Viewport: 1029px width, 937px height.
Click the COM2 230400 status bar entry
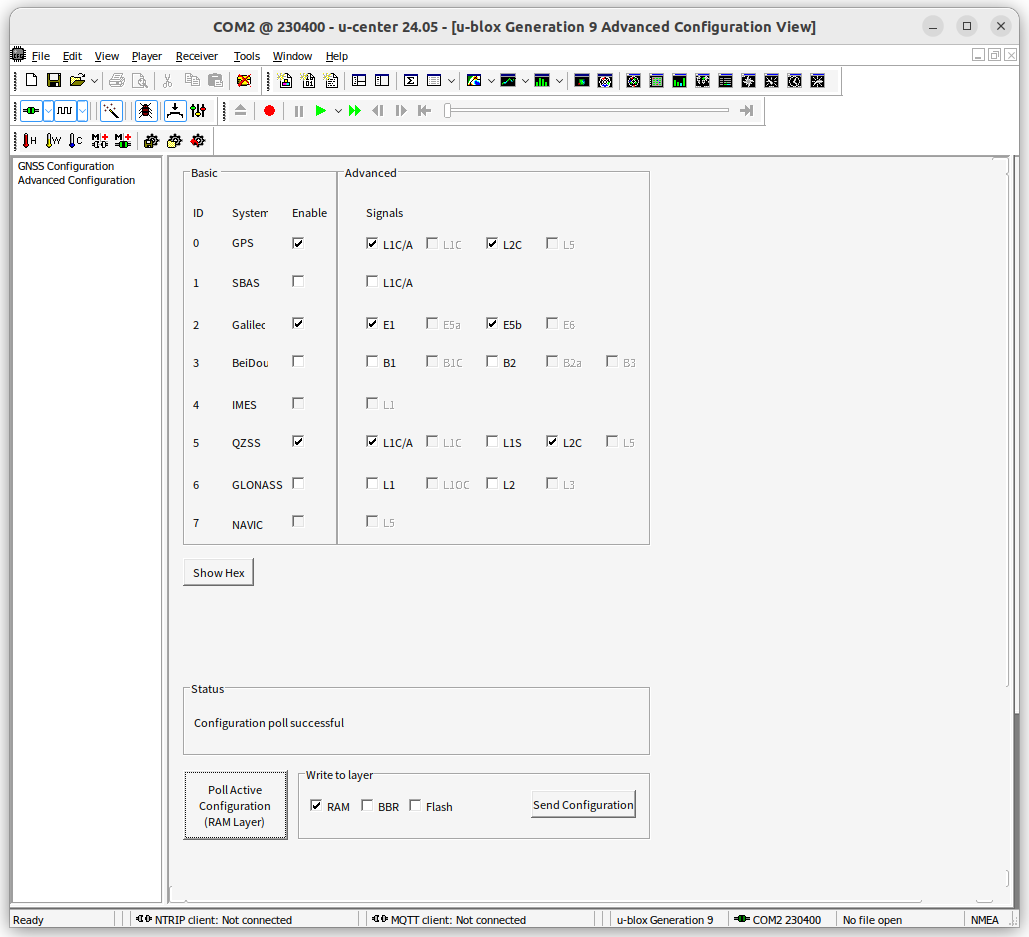[x=778, y=920]
